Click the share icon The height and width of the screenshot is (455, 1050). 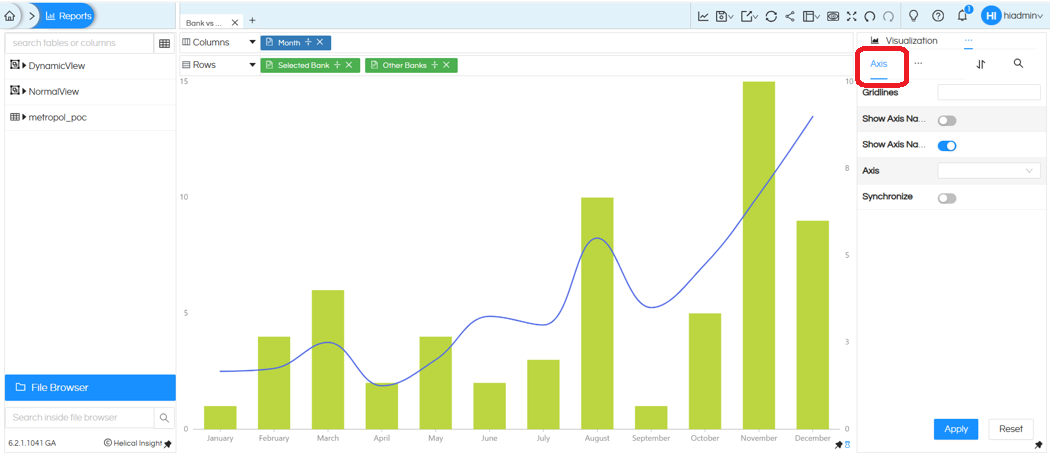(790, 16)
